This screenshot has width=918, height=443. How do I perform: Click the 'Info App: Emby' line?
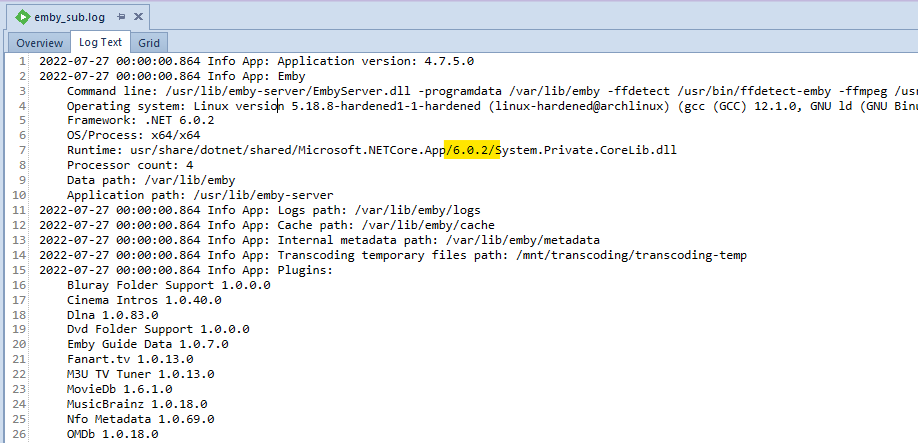pos(172,75)
